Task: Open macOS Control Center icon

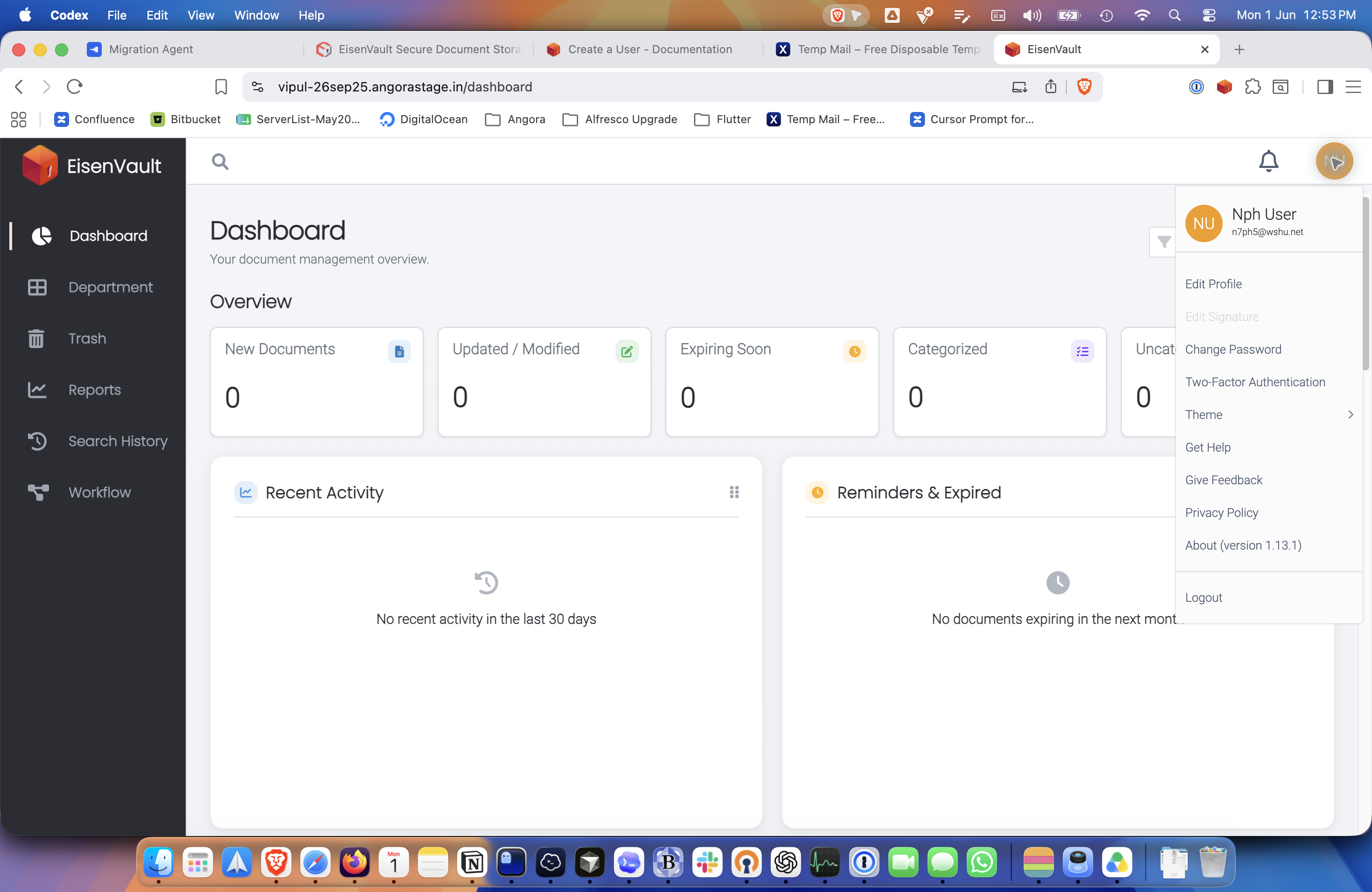Action: (x=1209, y=15)
